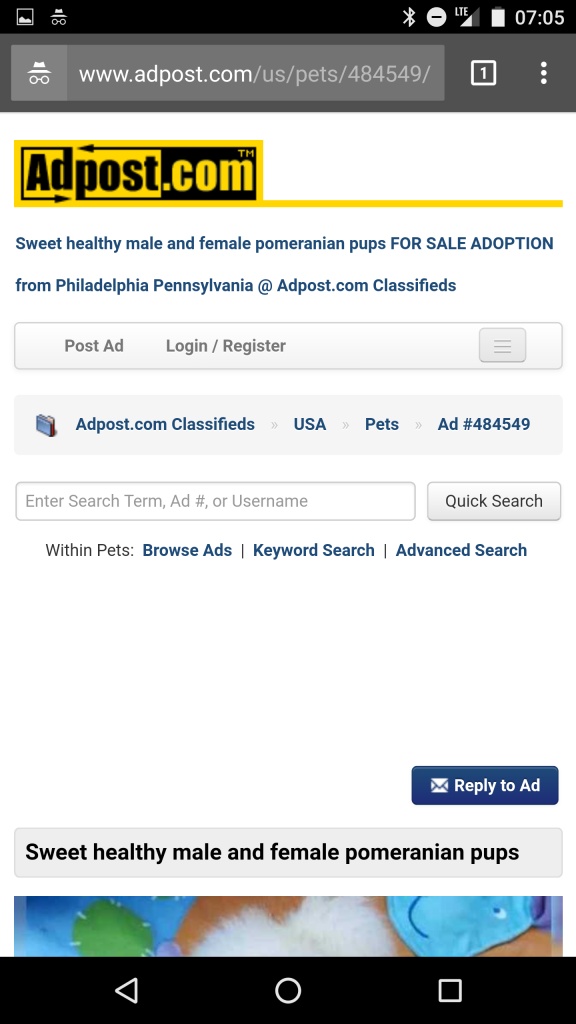This screenshot has height=1024, width=576.
Task: Open the Post Ad menu item
Action: (x=94, y=345)
